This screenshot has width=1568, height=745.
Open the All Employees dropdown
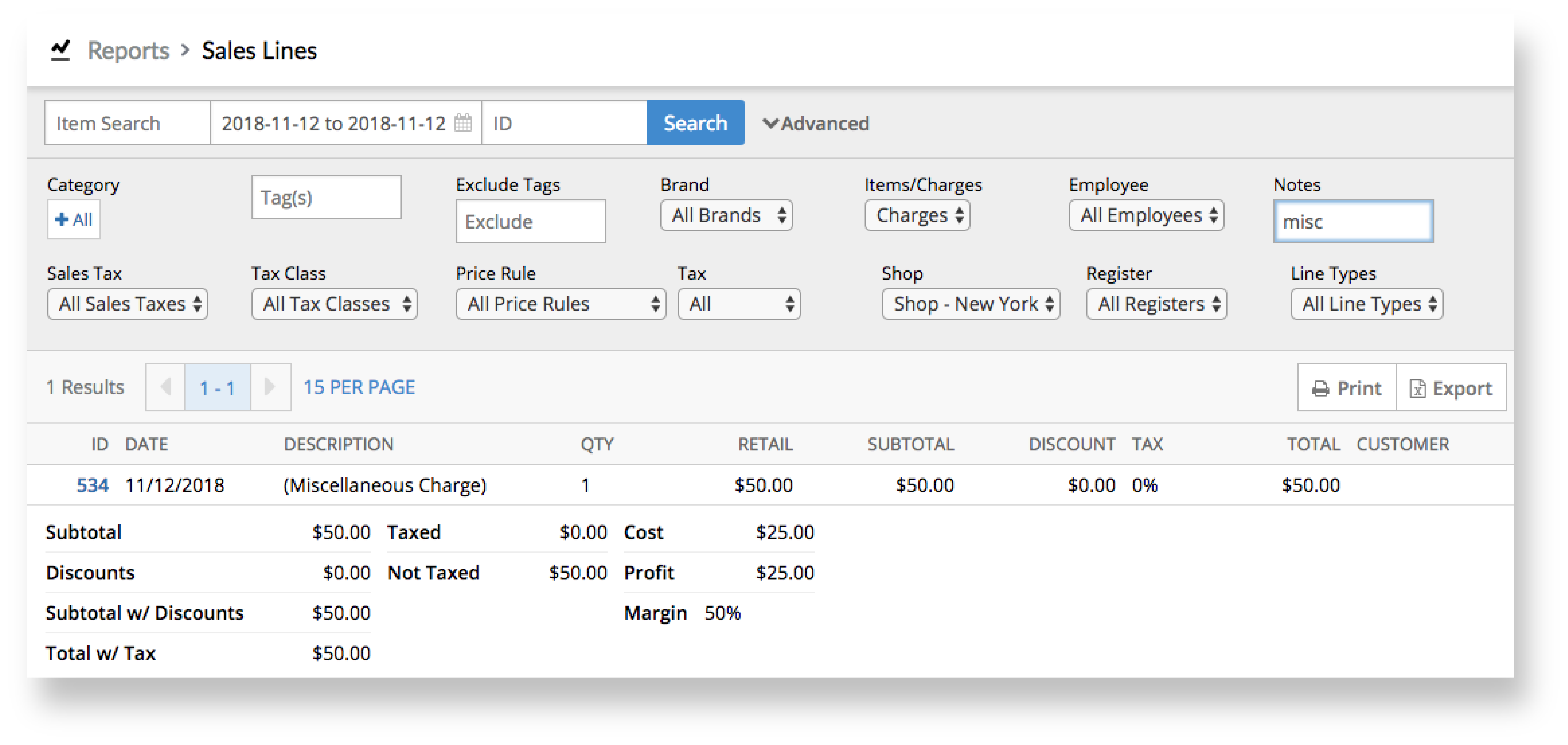(x=1146, y=215)
